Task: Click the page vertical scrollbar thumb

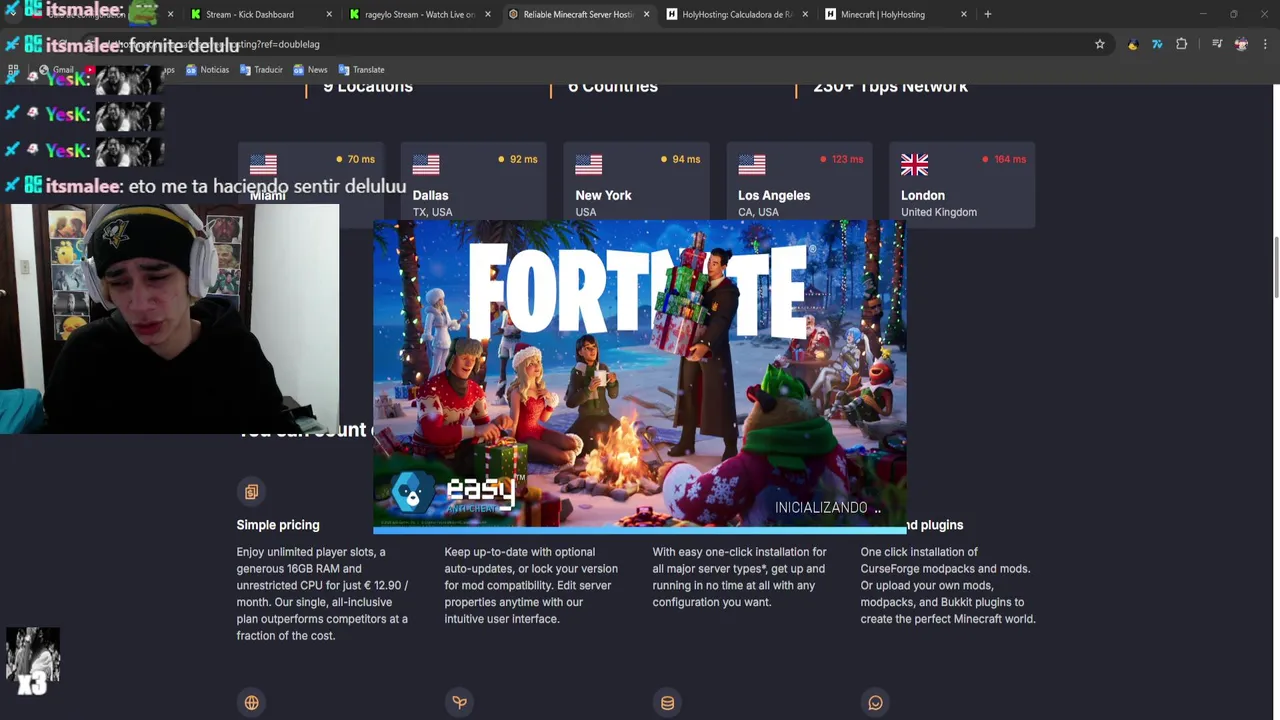Action: click(1276, 266)
